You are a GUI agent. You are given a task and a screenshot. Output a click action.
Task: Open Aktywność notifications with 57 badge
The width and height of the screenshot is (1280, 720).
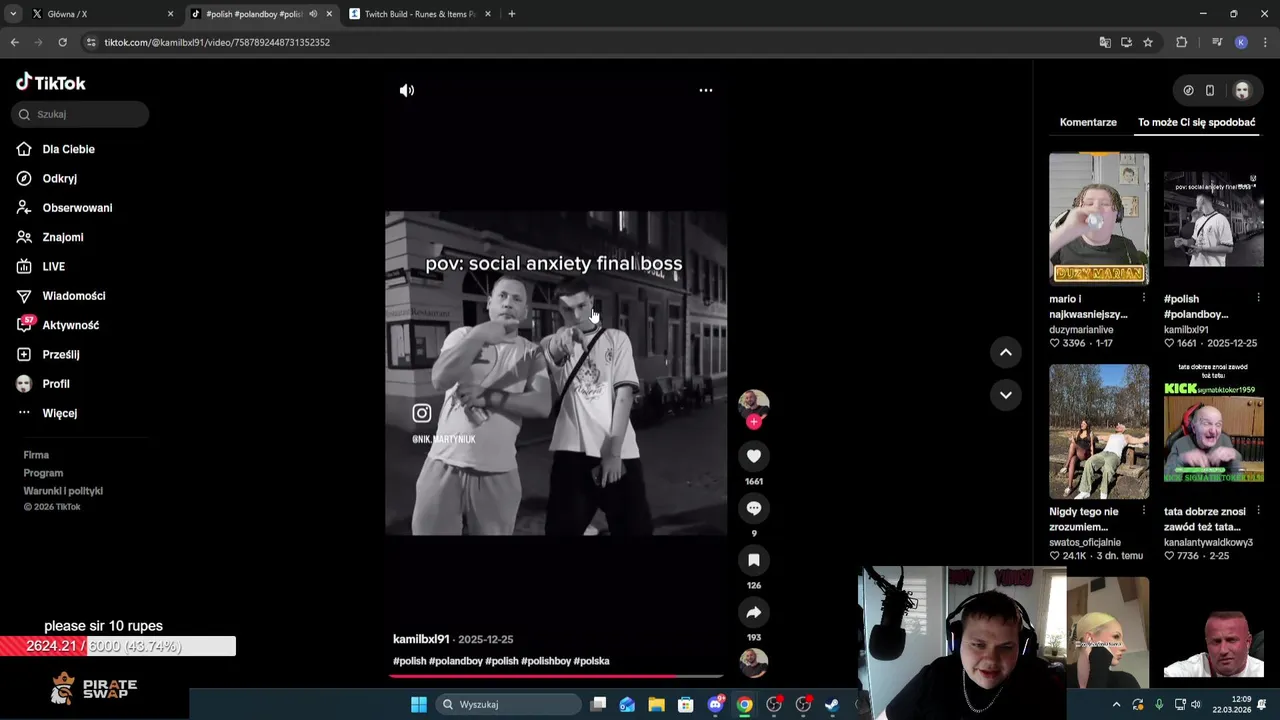[70, 325]
